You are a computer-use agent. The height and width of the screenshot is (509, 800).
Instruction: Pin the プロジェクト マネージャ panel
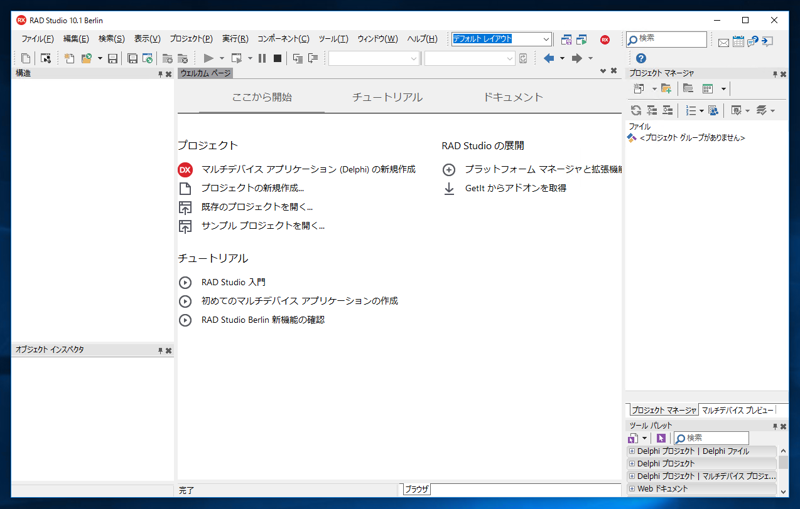coord(775,74)
